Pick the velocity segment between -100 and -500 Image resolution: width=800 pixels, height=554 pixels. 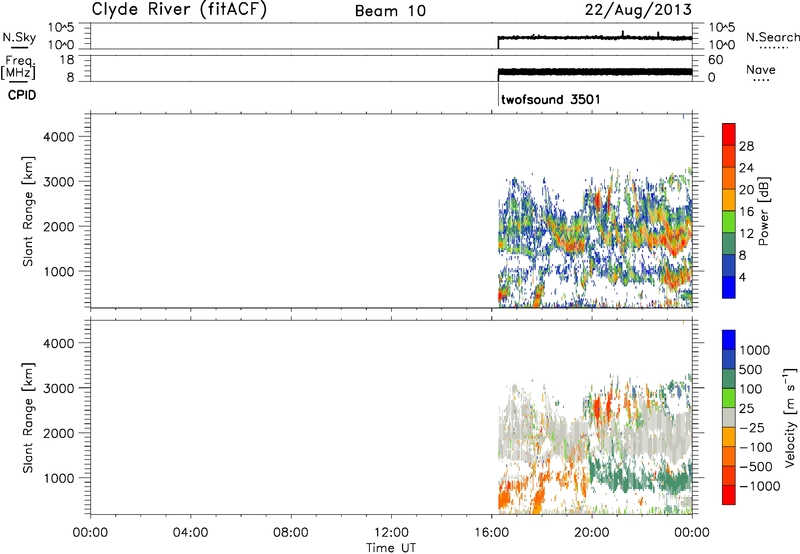pyautogui.click(x=729, y=456)
